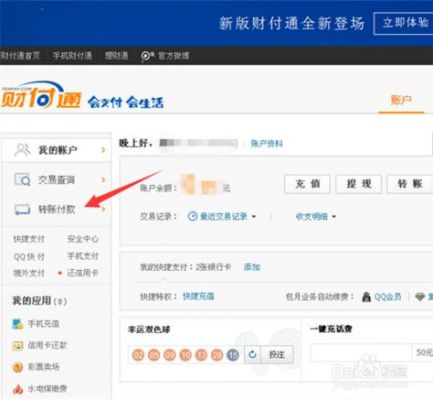Click the 转账付款 transfer icon
The image size is (433, 400).
tap(22, 209)
